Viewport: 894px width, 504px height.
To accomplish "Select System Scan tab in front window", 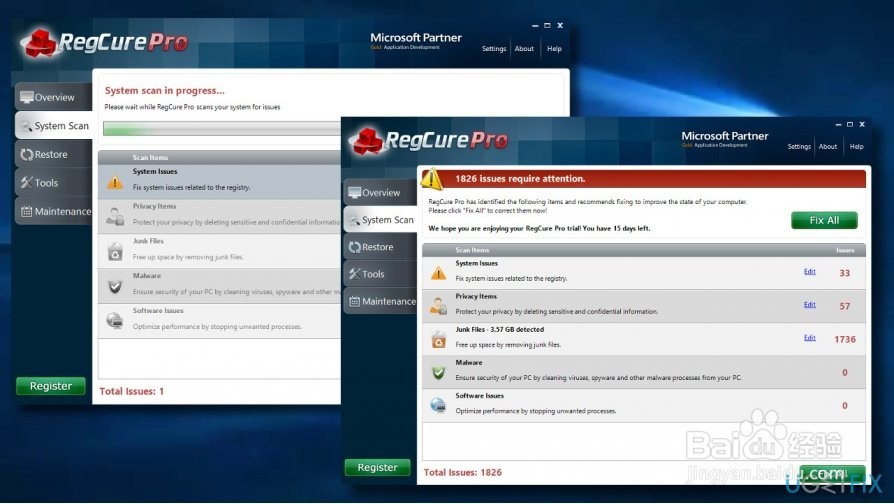I will pyautogui.click(x=380, y=220).
